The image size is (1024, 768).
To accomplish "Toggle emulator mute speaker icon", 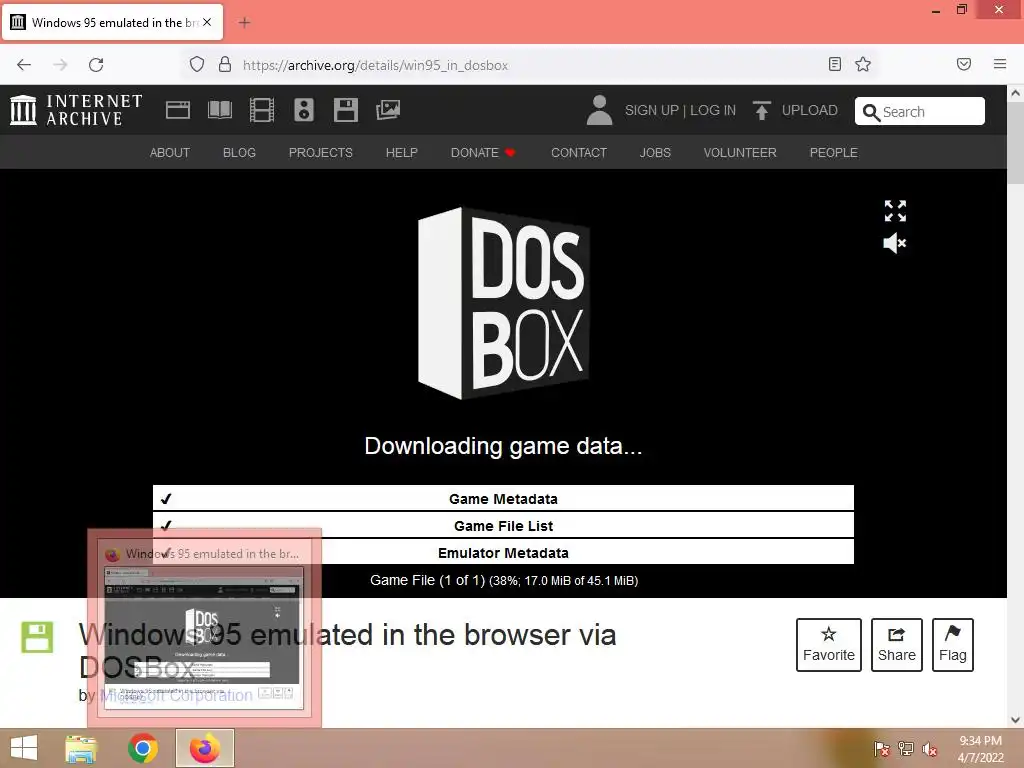I will [895, 243].
